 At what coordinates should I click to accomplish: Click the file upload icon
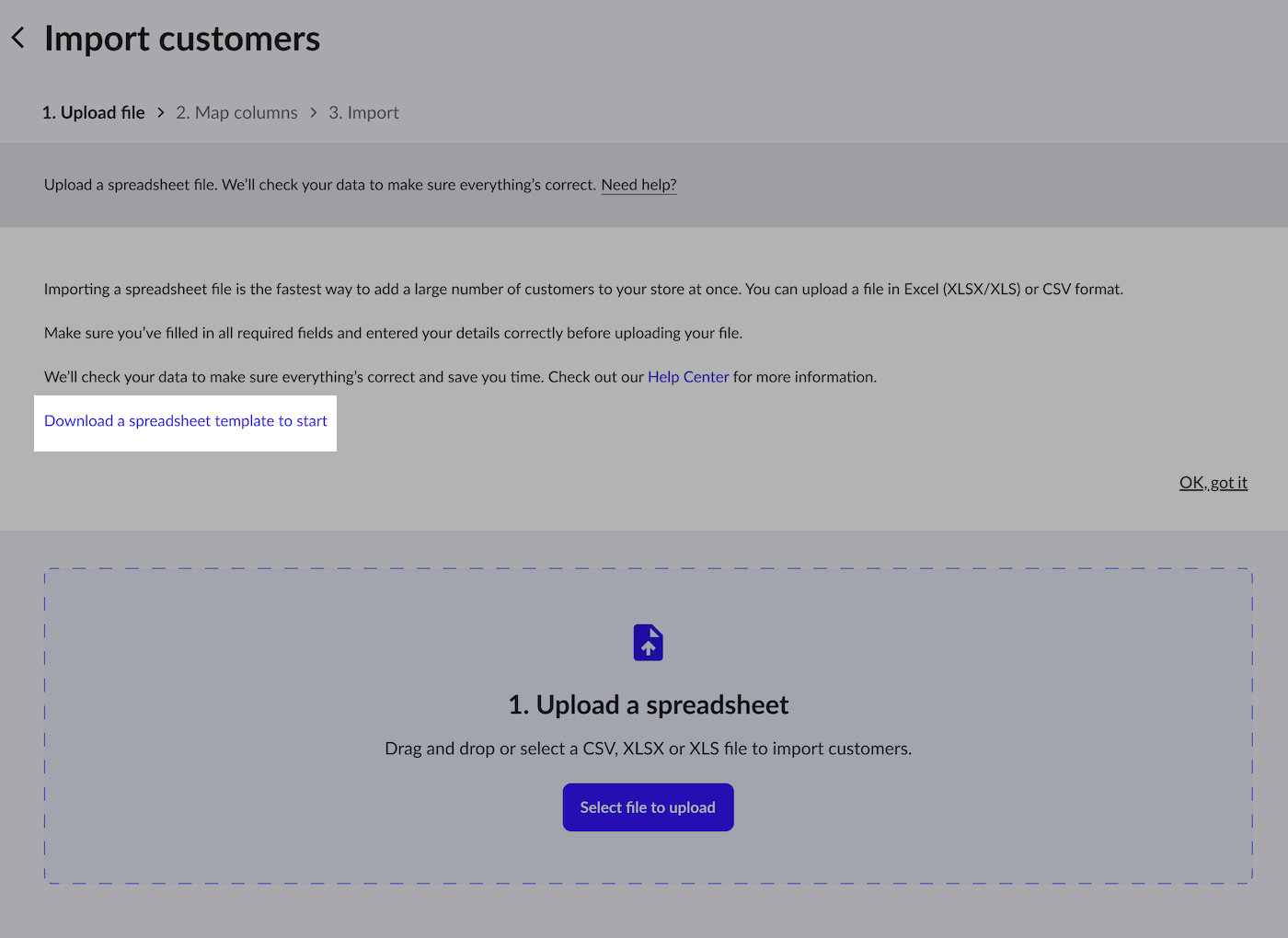pyautogui.click(x=648, y=643)
